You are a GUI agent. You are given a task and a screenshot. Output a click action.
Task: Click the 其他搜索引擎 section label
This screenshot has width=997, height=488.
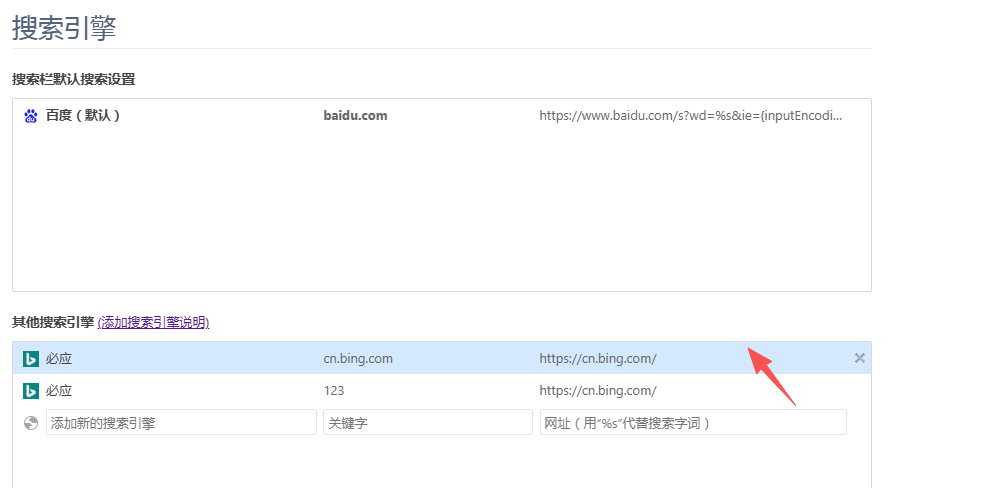pyautogui.click(x=53, y=323)
